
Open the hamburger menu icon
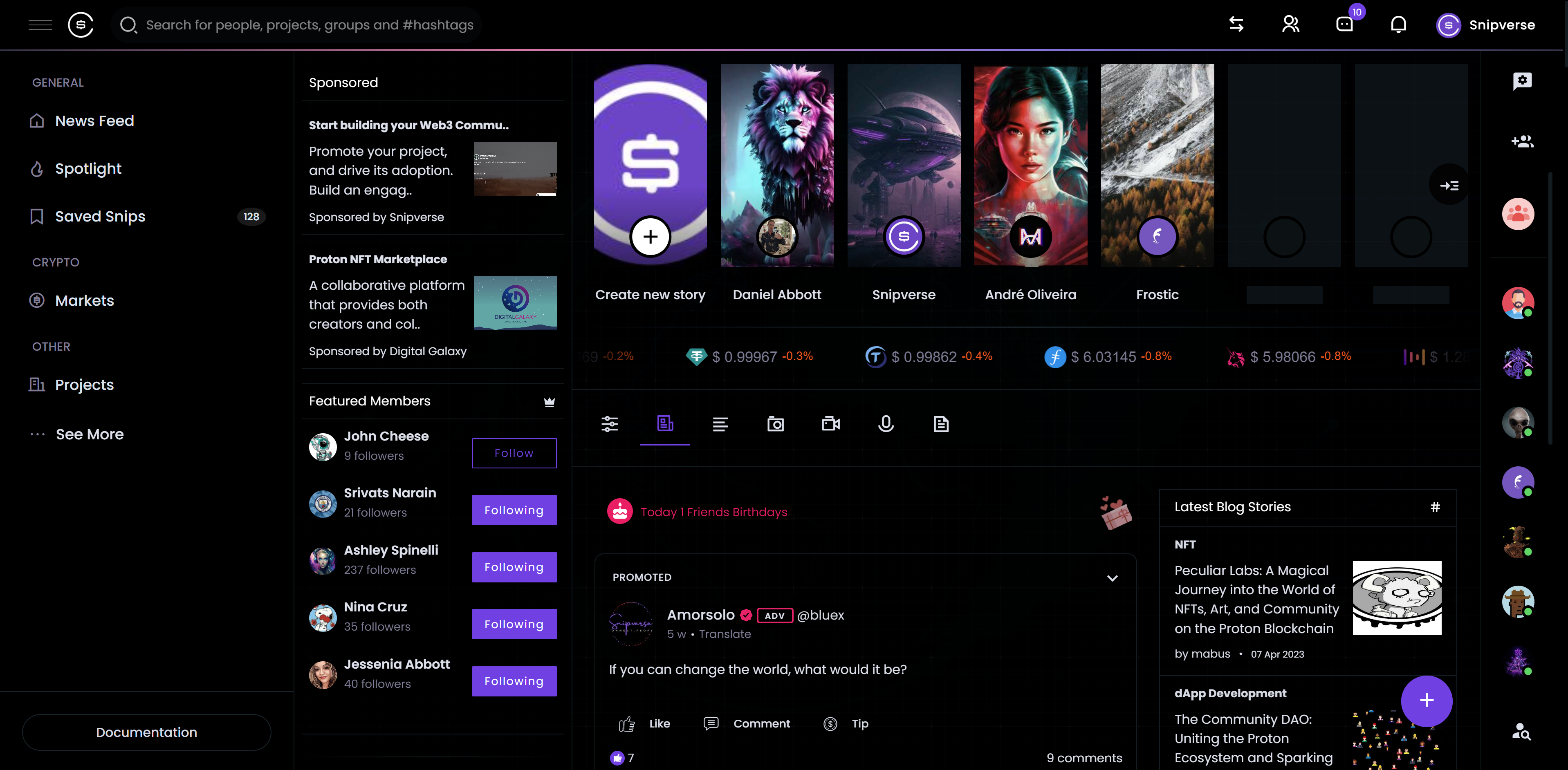[x=40, y=25]
